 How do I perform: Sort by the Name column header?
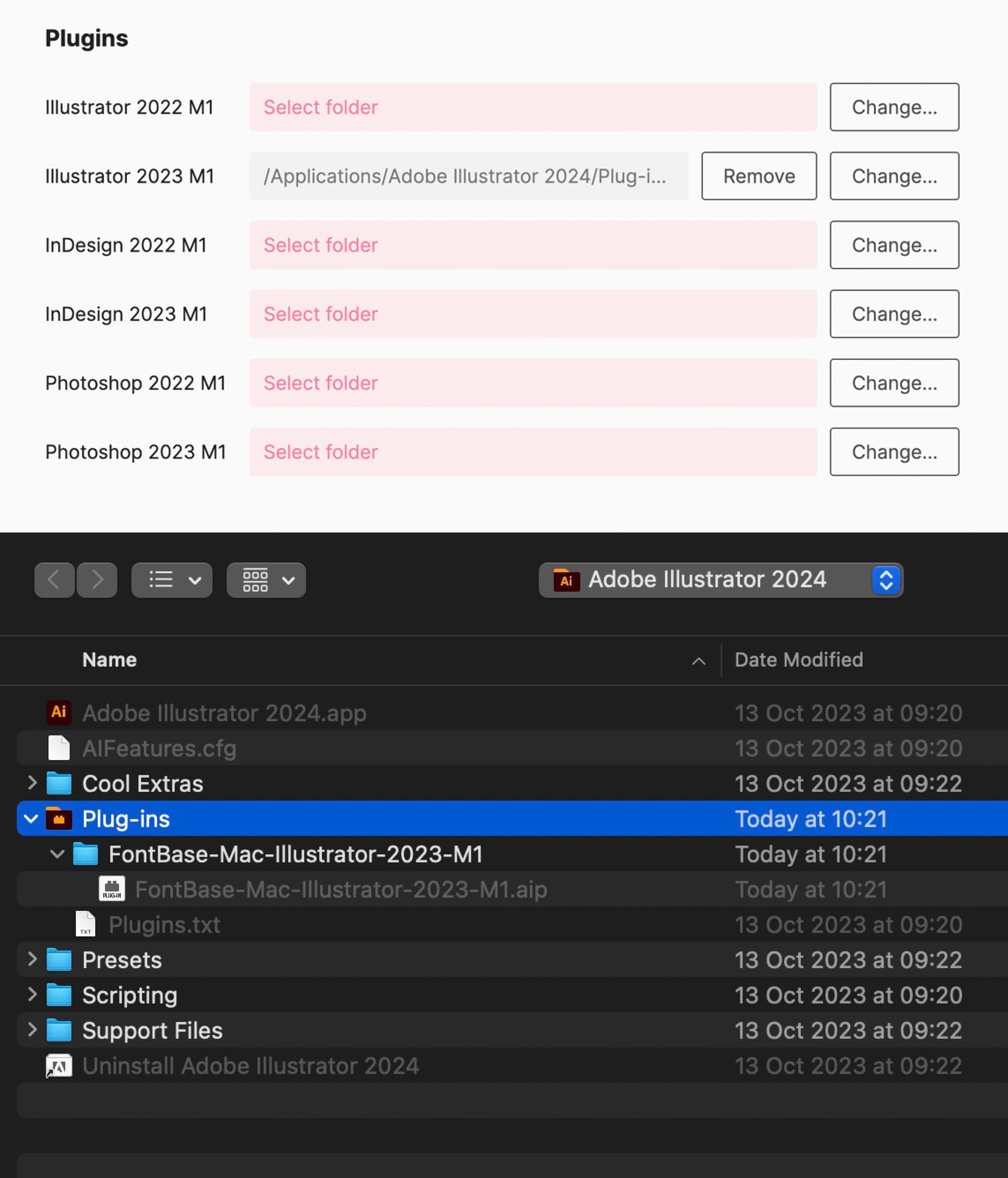tap(110, 659)
